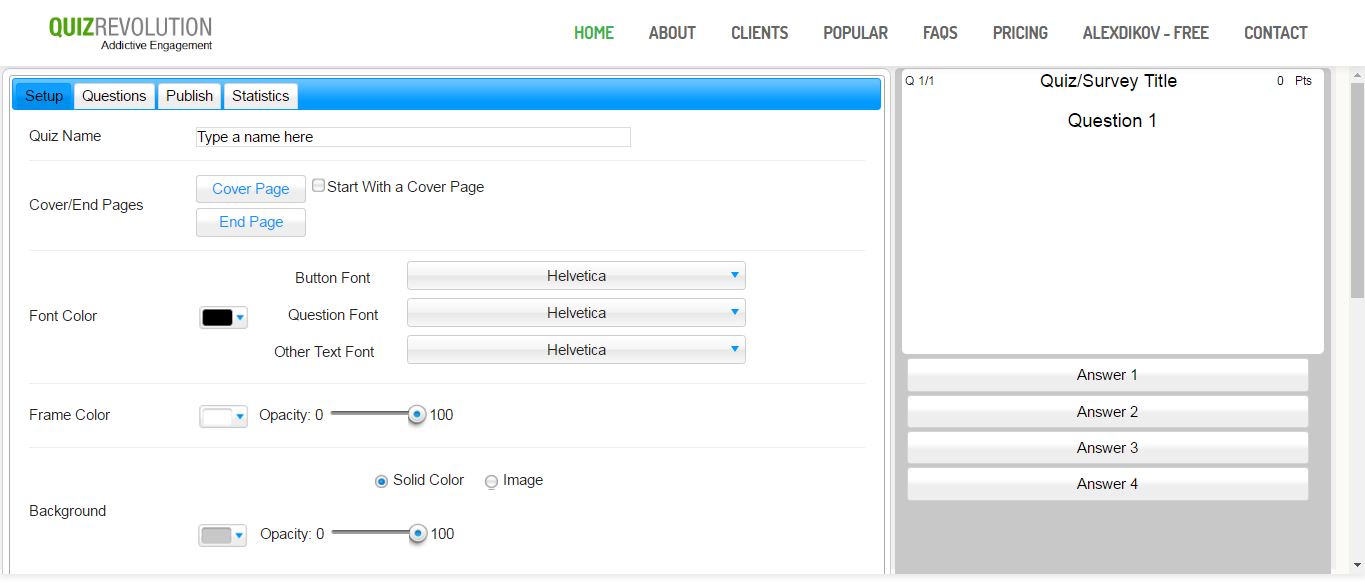Click the Cover Page button
This screenshot has width=1365, height=583.
(251, 189)
